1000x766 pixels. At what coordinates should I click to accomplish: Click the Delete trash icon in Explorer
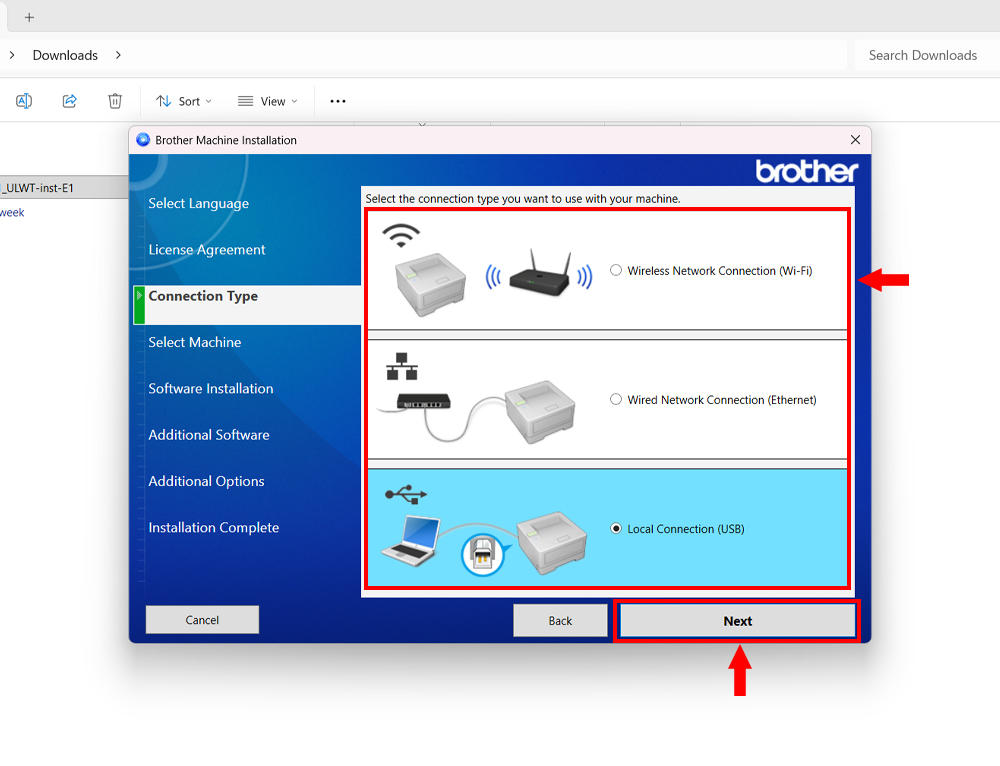pyautogui.click(x=115, y=101)
